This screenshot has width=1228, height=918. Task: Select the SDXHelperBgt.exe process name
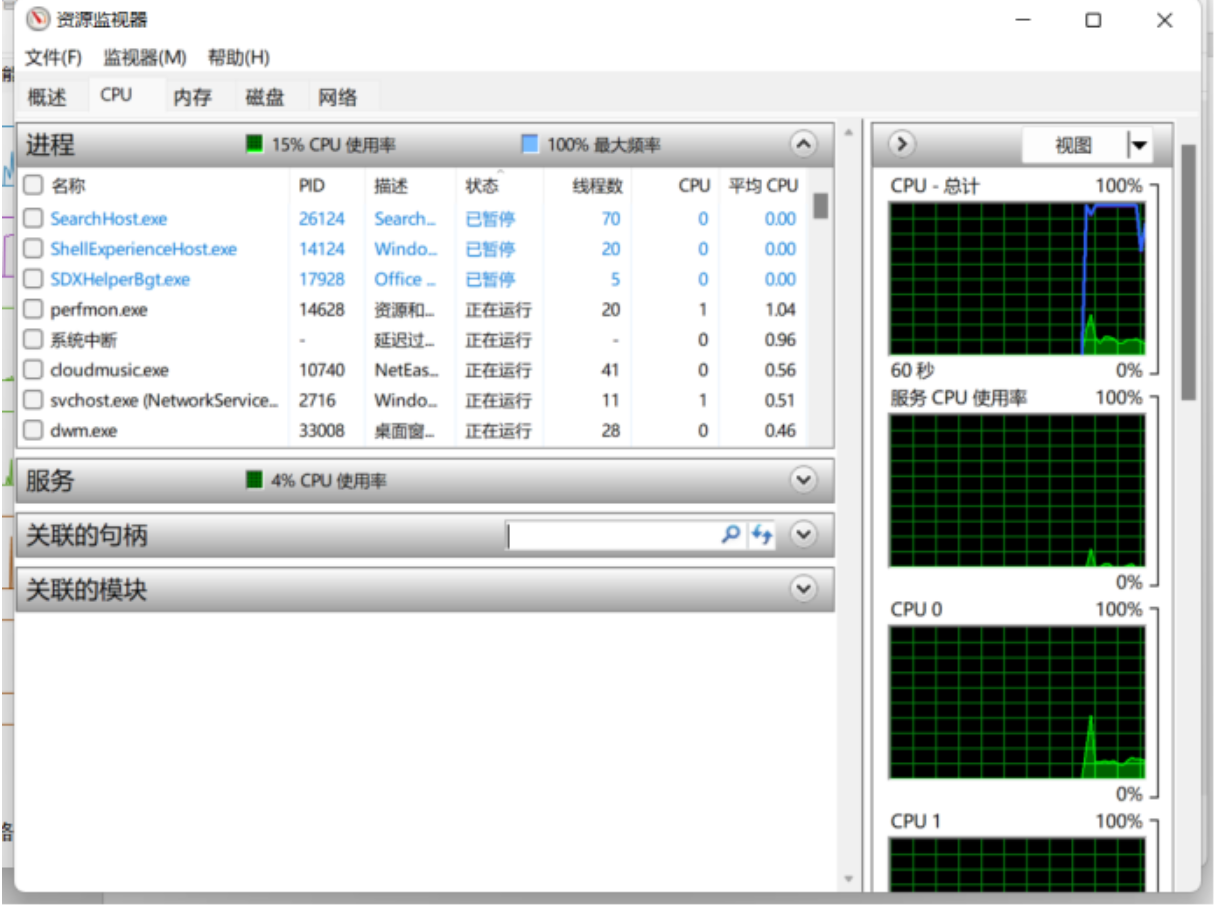(120, 279)
